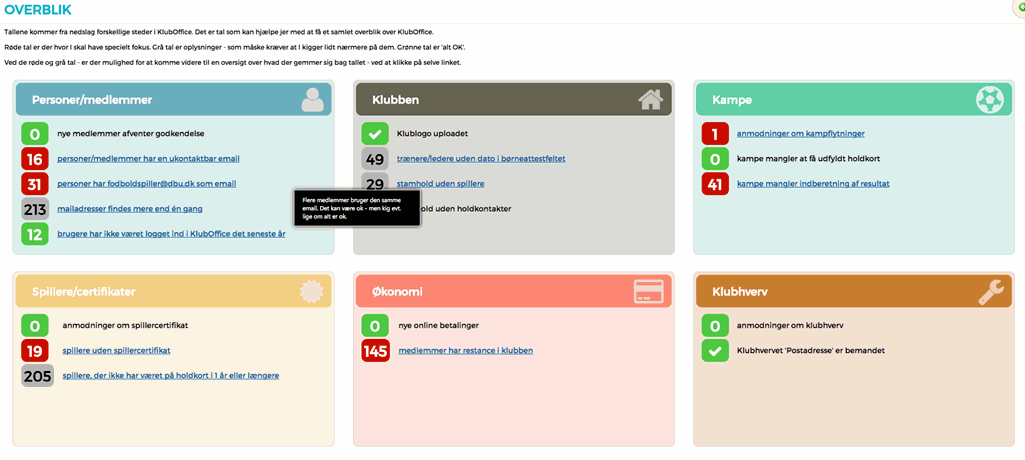This screenshot has height=460, width=1025.
Task: Open link brugere har ikke været logget ind
Action: pos(171,234)
